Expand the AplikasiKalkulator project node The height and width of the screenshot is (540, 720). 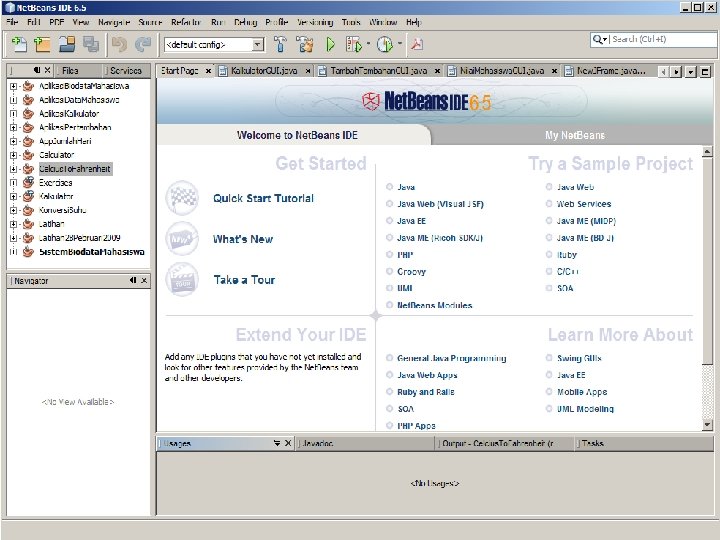tap(13, 113)
